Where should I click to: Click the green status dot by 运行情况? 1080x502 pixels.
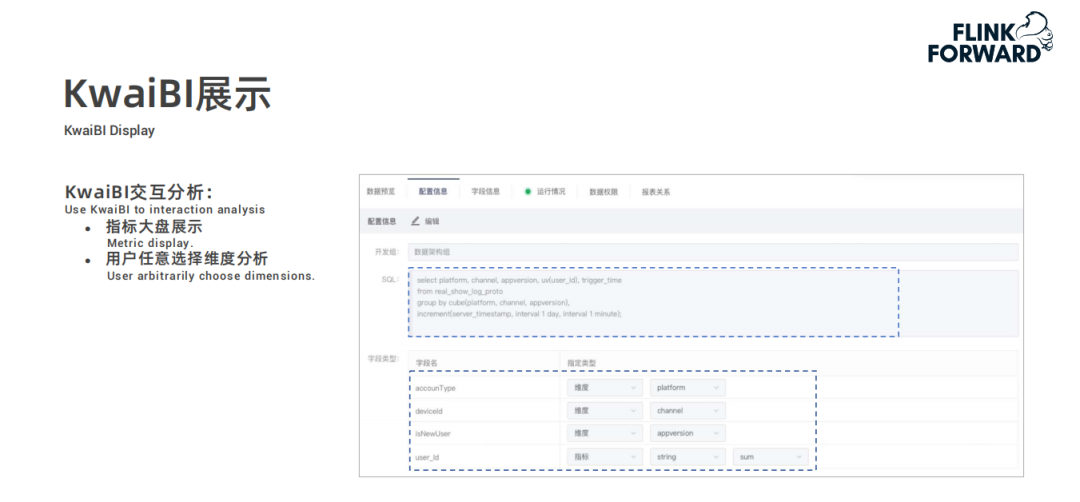tap(528, 191)
